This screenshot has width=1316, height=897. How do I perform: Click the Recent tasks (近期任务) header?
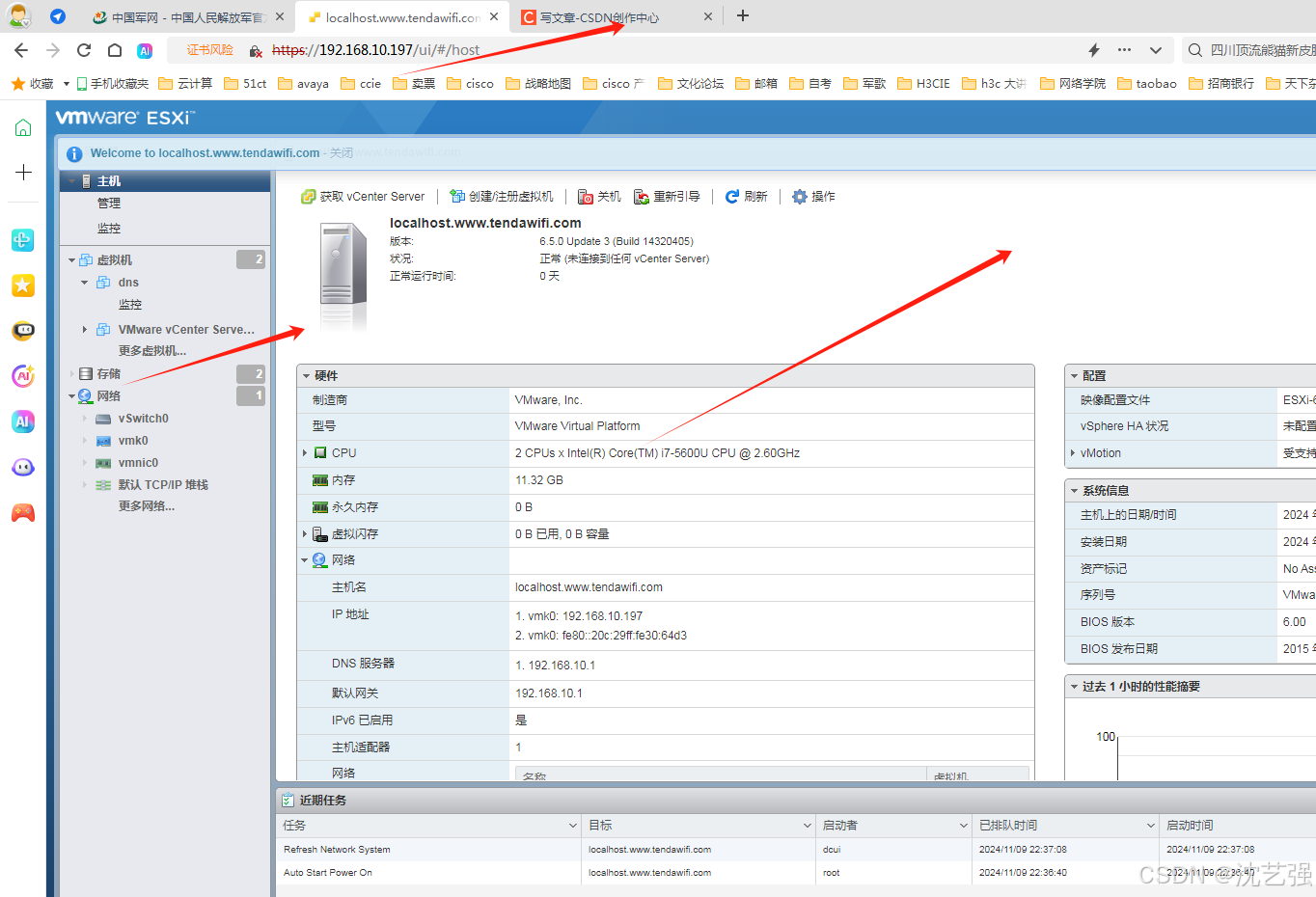click(323, 801)
